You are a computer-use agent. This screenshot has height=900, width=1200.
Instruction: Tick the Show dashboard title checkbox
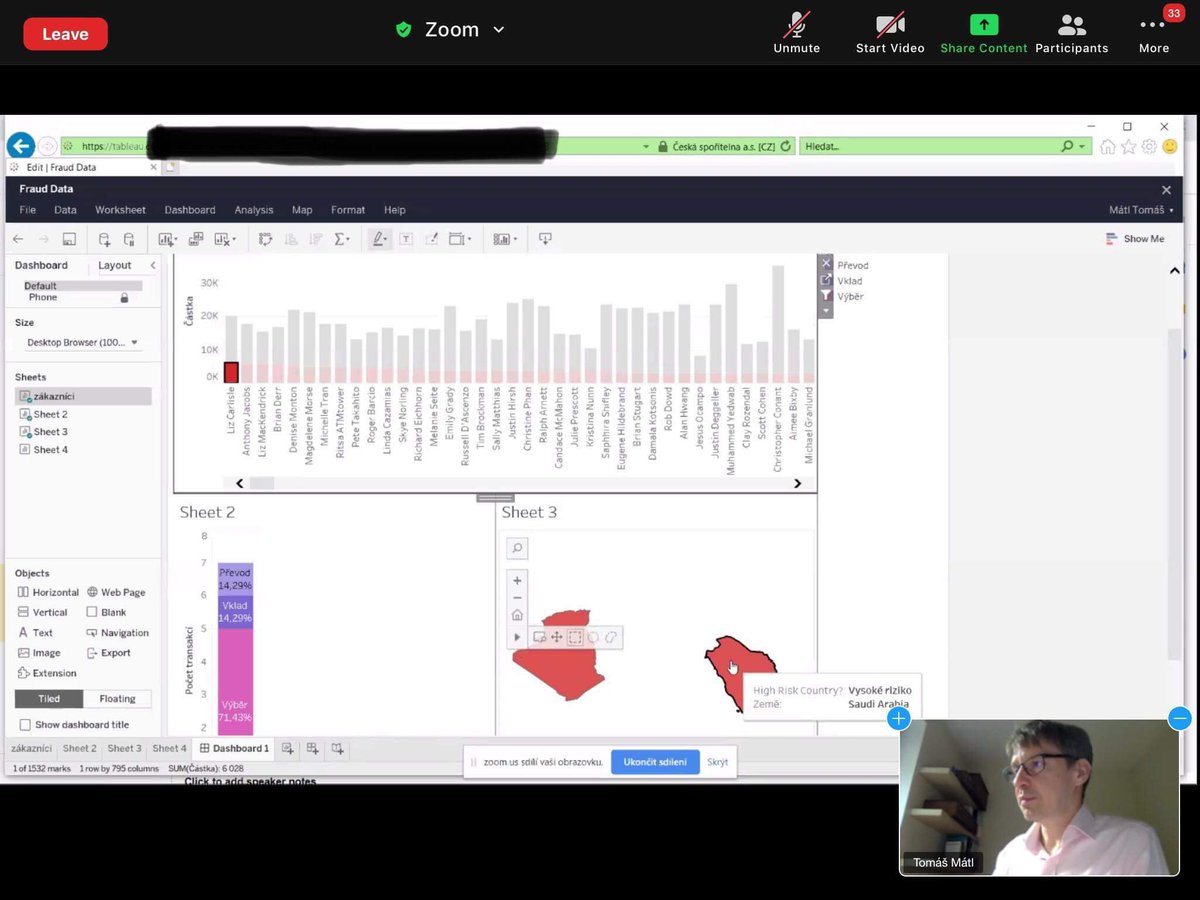pyautogui.click(x=25, y=725)
